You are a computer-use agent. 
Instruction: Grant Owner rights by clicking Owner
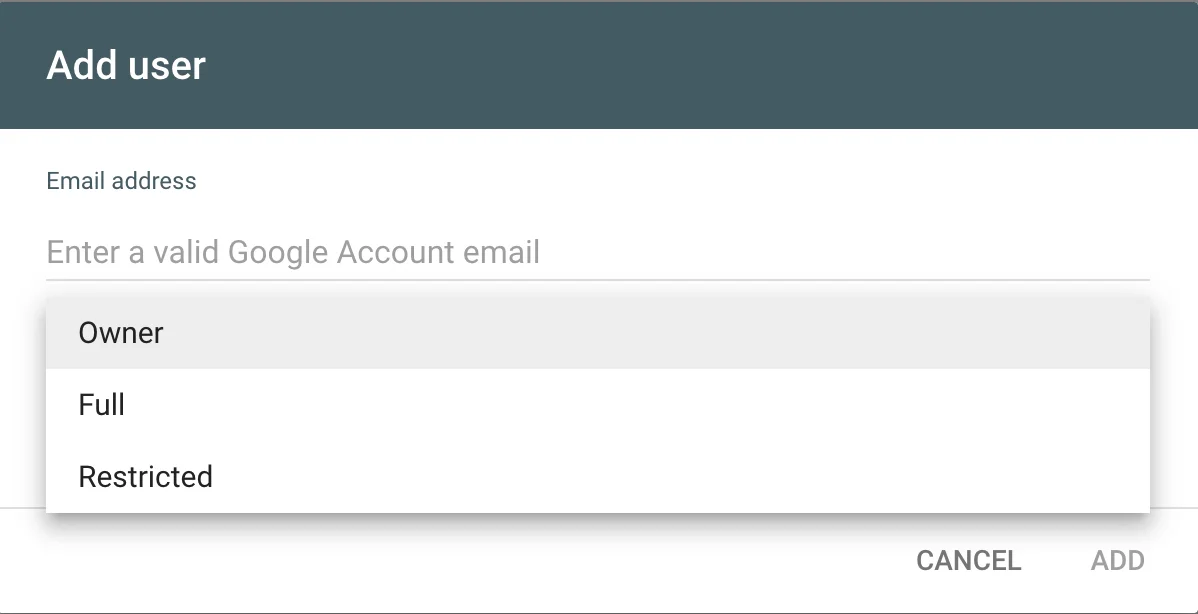click(x=120, y=332)
